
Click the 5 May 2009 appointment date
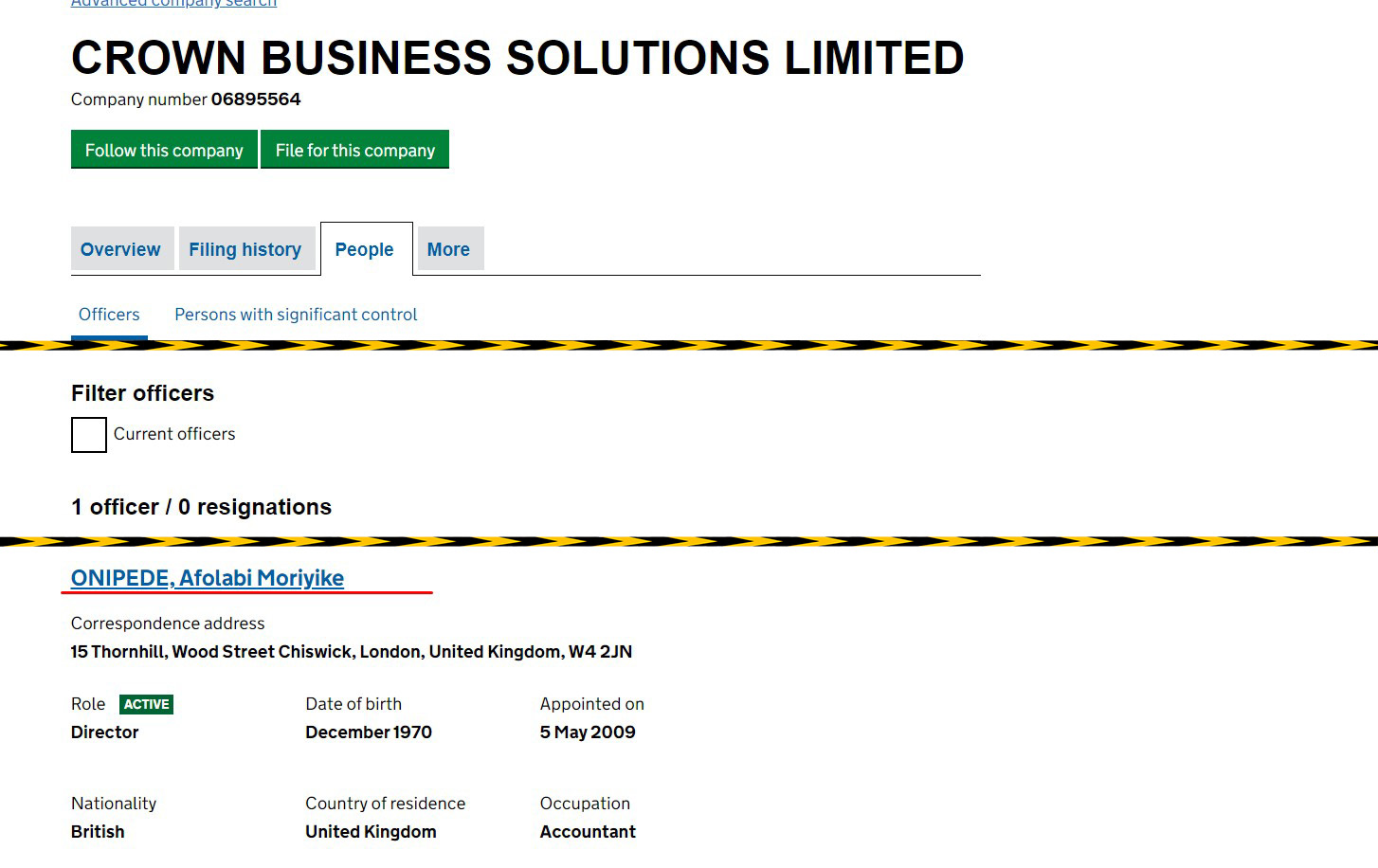click(588, 732)
